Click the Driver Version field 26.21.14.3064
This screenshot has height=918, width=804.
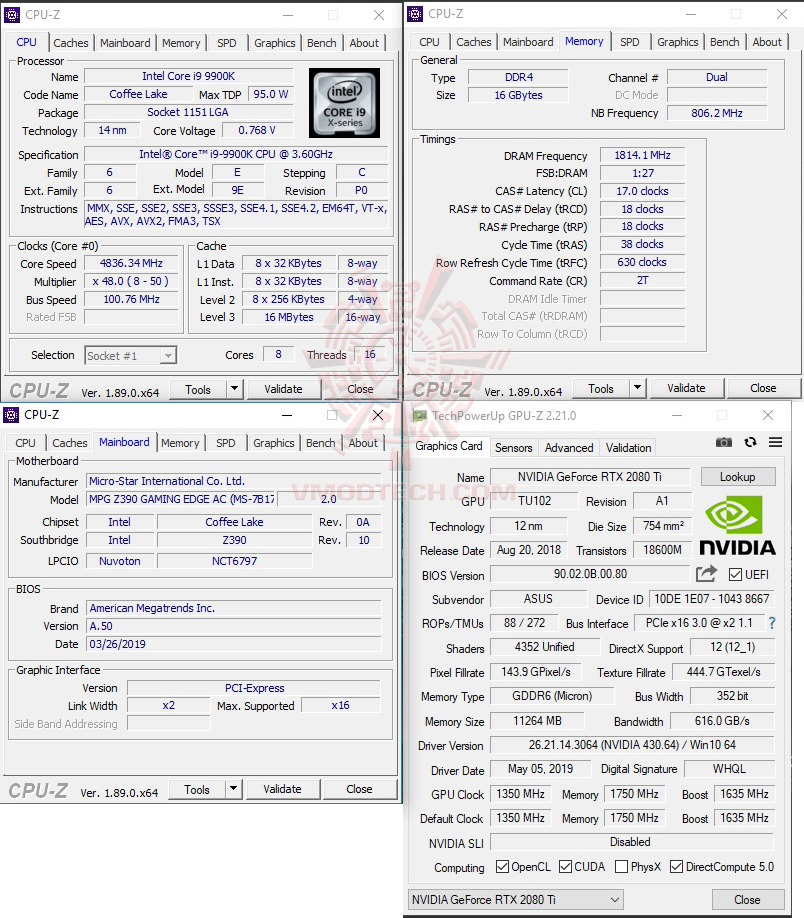point(632,745)
